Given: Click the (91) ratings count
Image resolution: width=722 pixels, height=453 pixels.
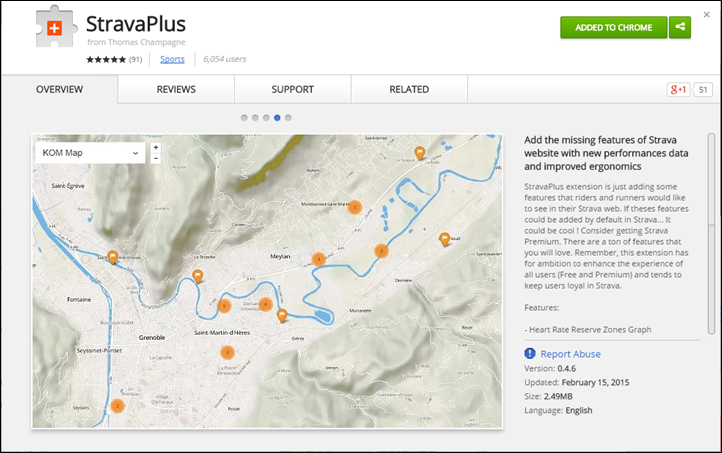Looking at the screenshot, I should pyautogui.click(x=135, y=59).
